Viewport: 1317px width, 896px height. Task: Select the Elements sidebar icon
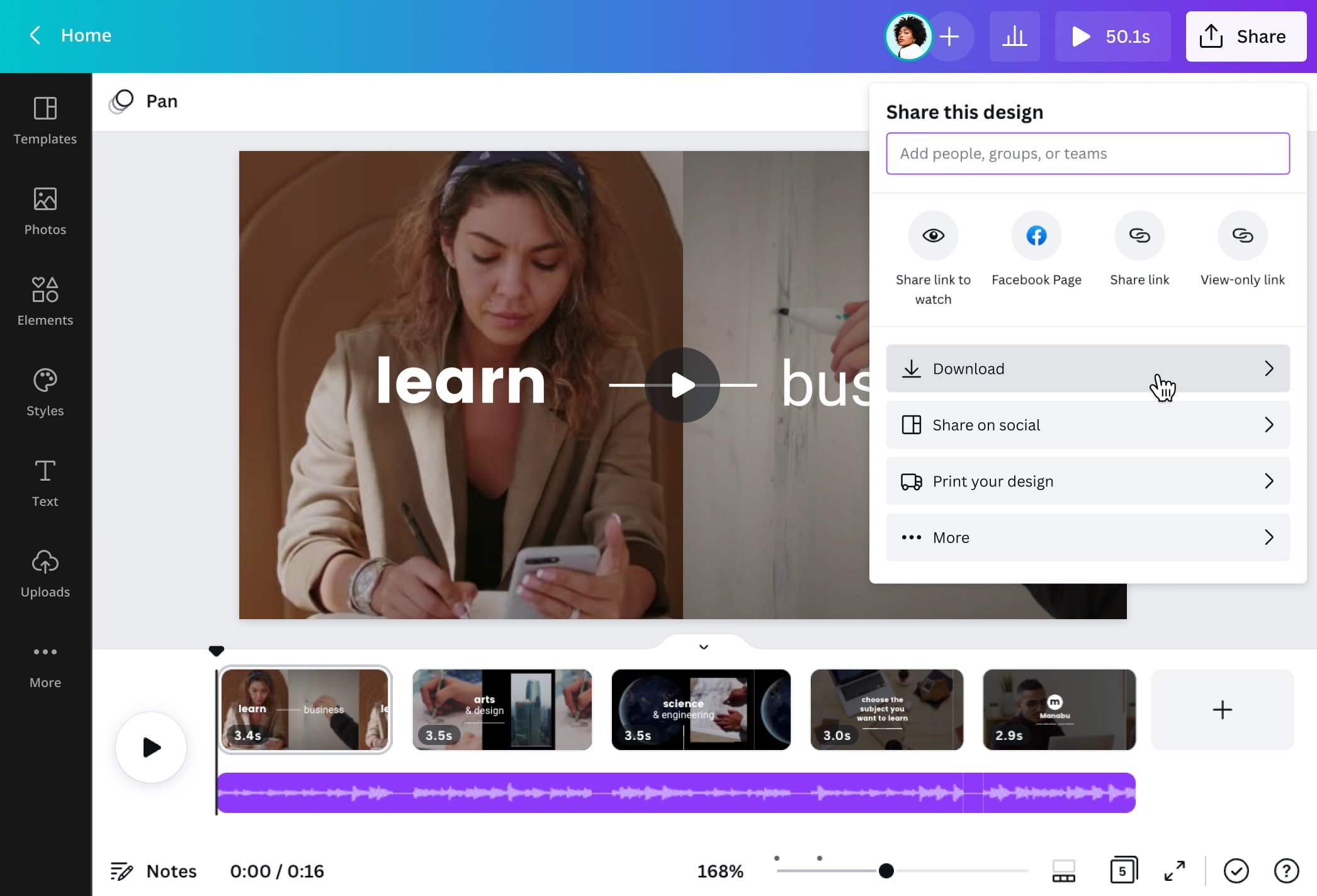45,301
